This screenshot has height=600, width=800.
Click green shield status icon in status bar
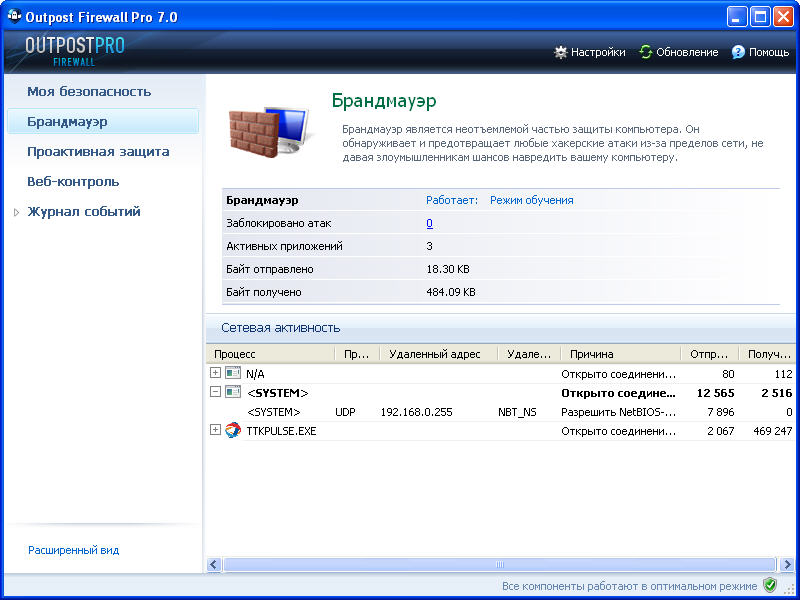[x=769, y=585]
